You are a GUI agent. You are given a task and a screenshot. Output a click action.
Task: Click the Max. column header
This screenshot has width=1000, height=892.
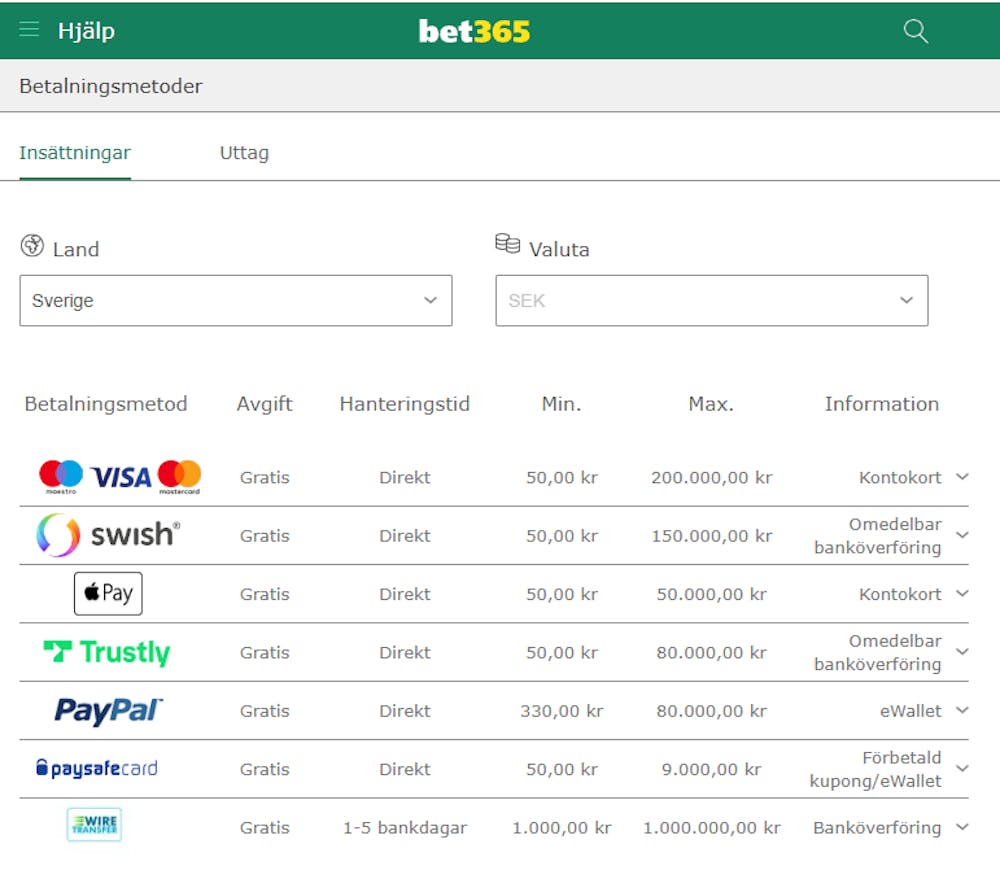711,404
